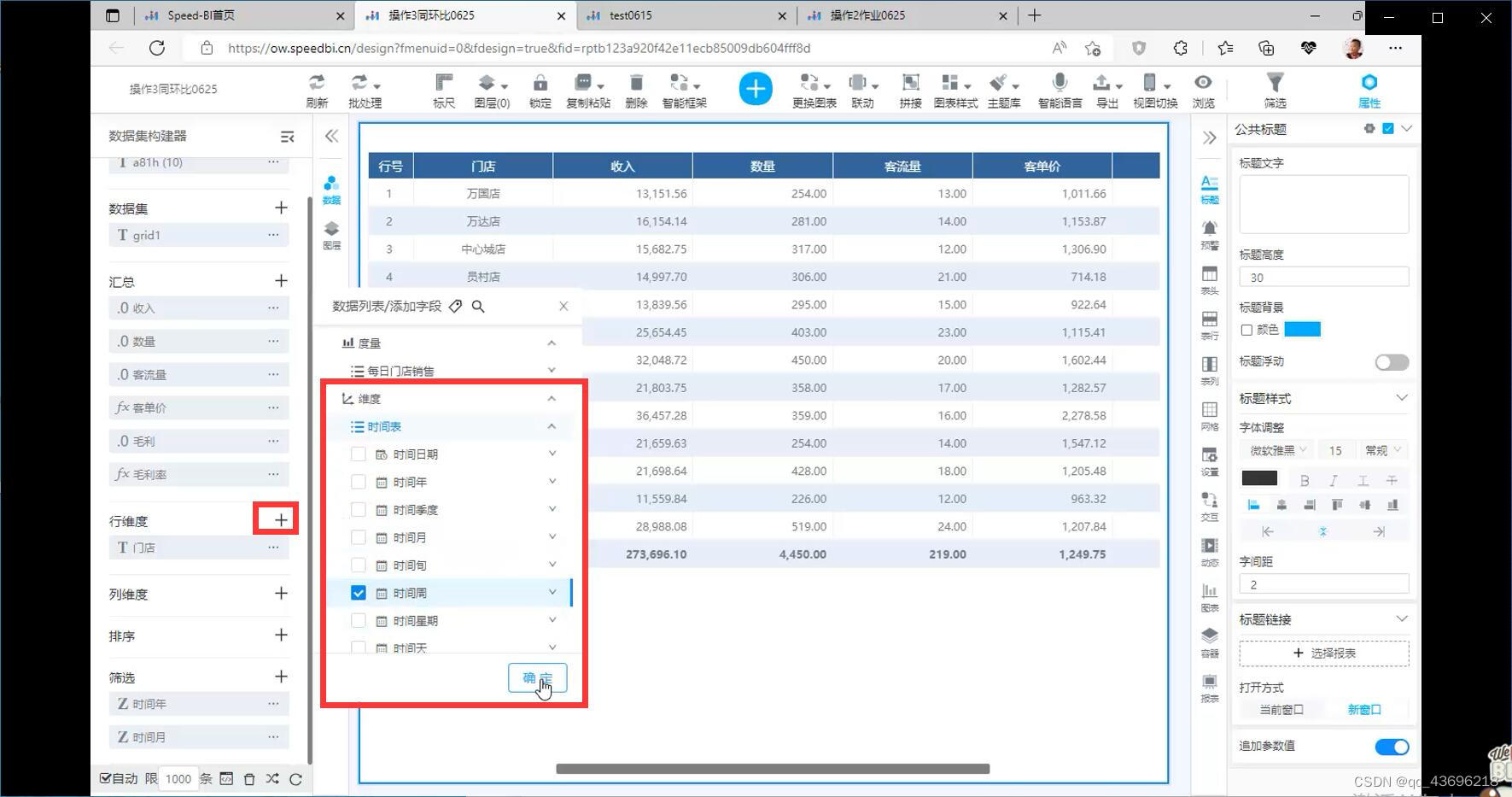Open the 拼接 splice tool
This screenshot has height=797, width=1512.
pyautogui.click(x=910, y=90)
